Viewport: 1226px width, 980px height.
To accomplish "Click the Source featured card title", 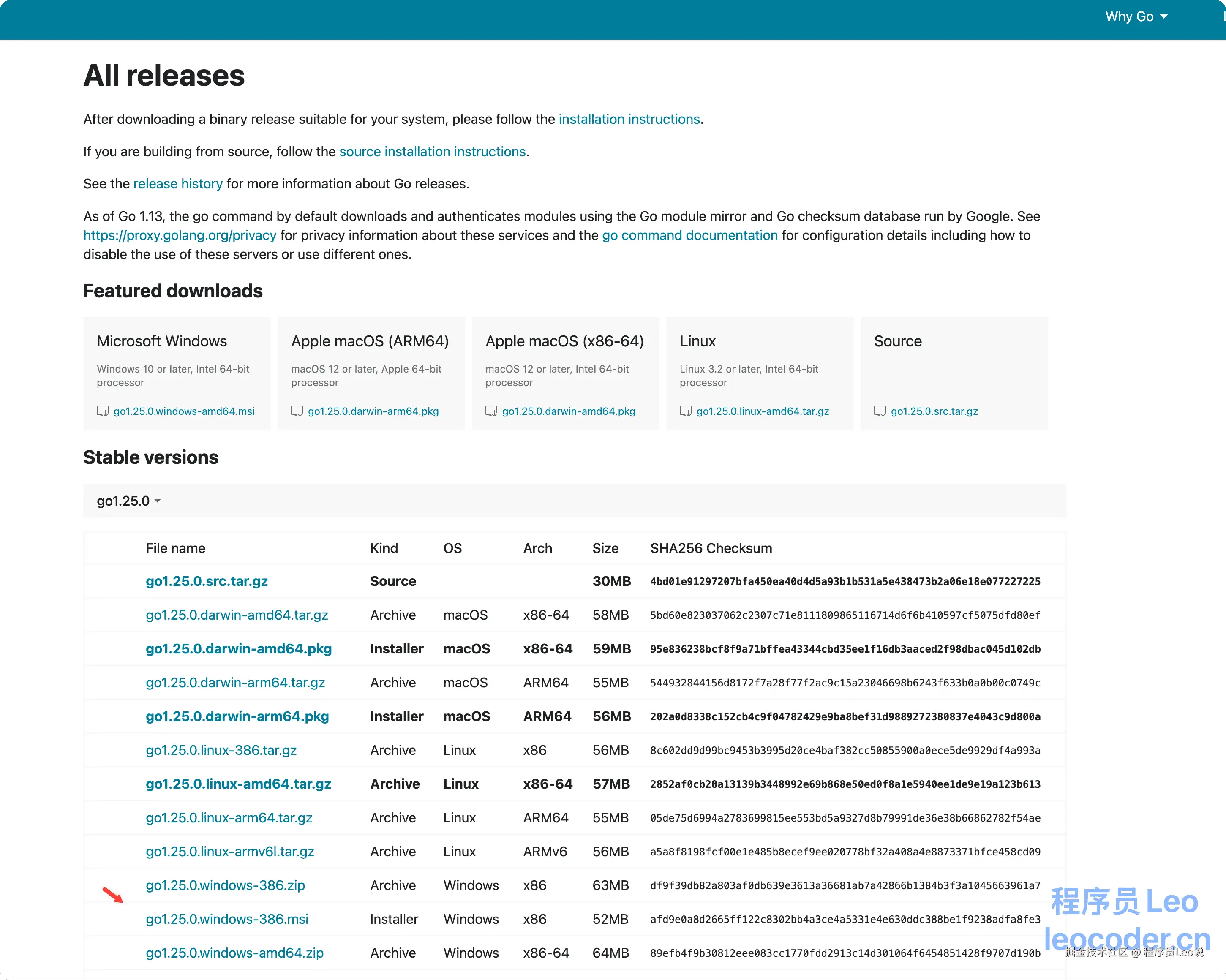I will click(x=898, y=341).
